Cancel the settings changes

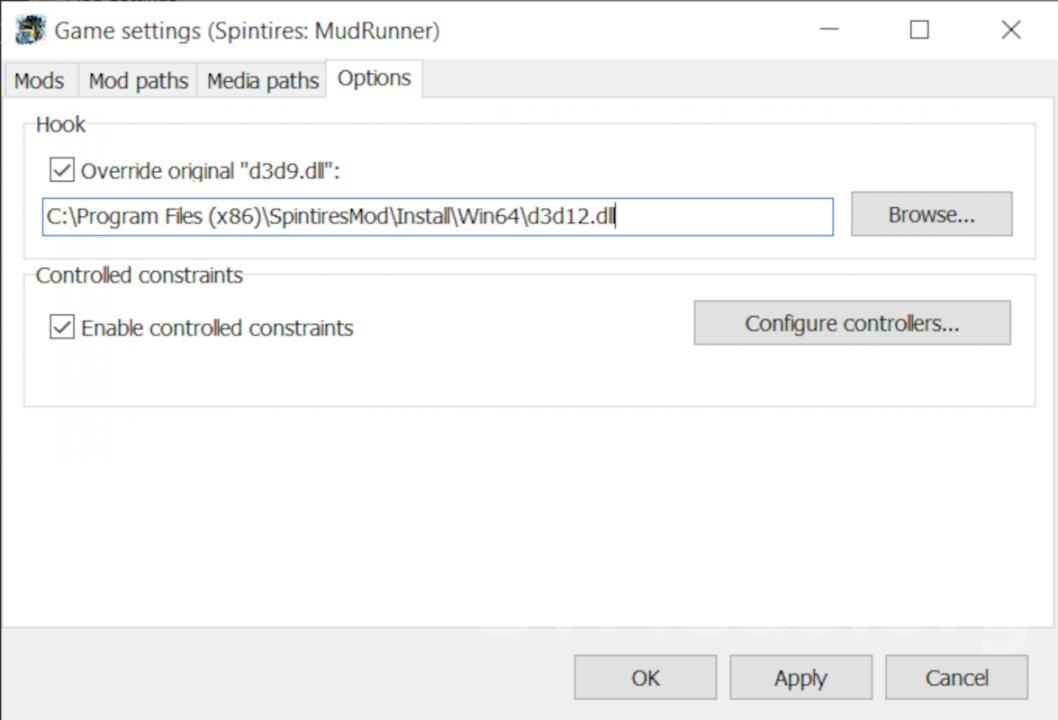click(x=956, y=678)
